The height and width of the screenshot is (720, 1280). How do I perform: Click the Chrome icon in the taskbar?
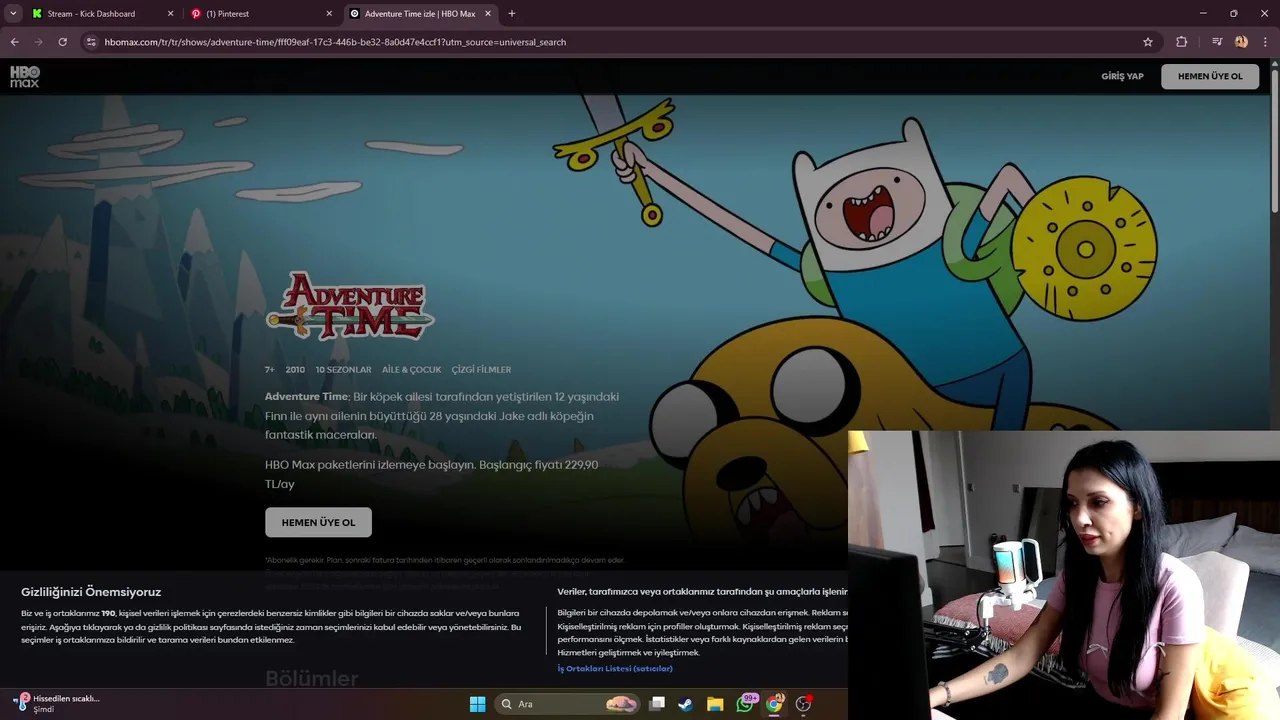774,704
